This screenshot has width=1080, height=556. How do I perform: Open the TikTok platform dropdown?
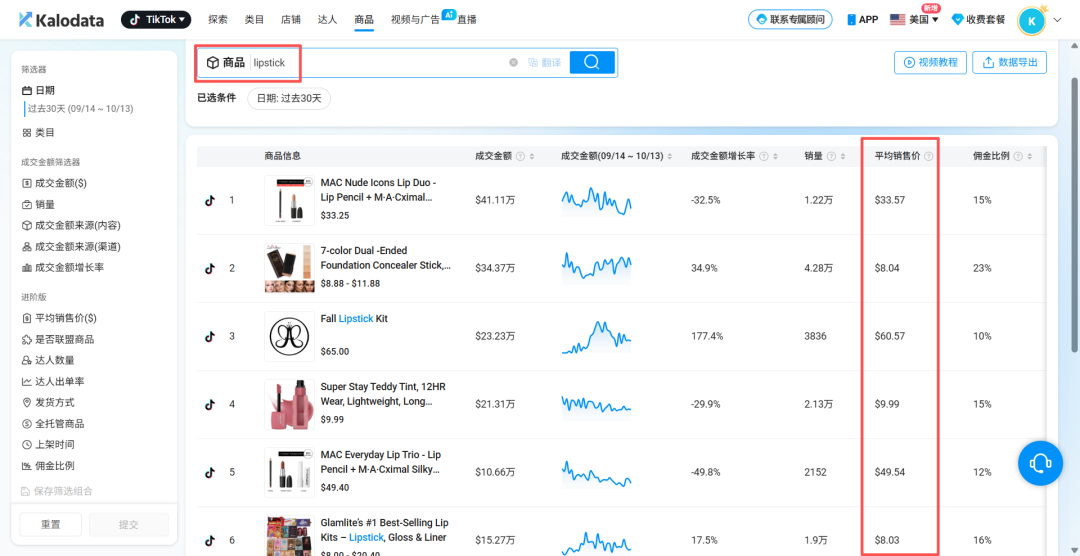coord(156,19)
